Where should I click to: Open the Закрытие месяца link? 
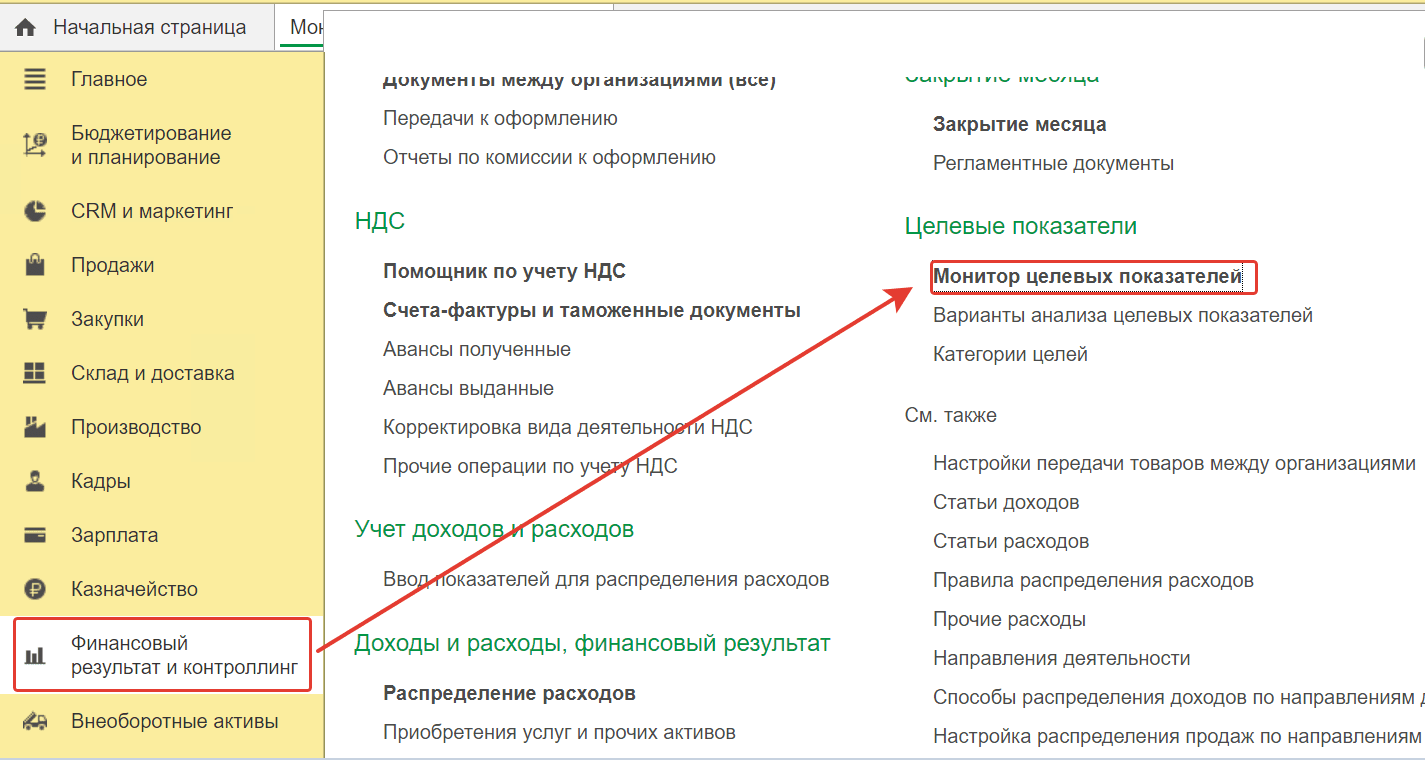coord(1019,125)
